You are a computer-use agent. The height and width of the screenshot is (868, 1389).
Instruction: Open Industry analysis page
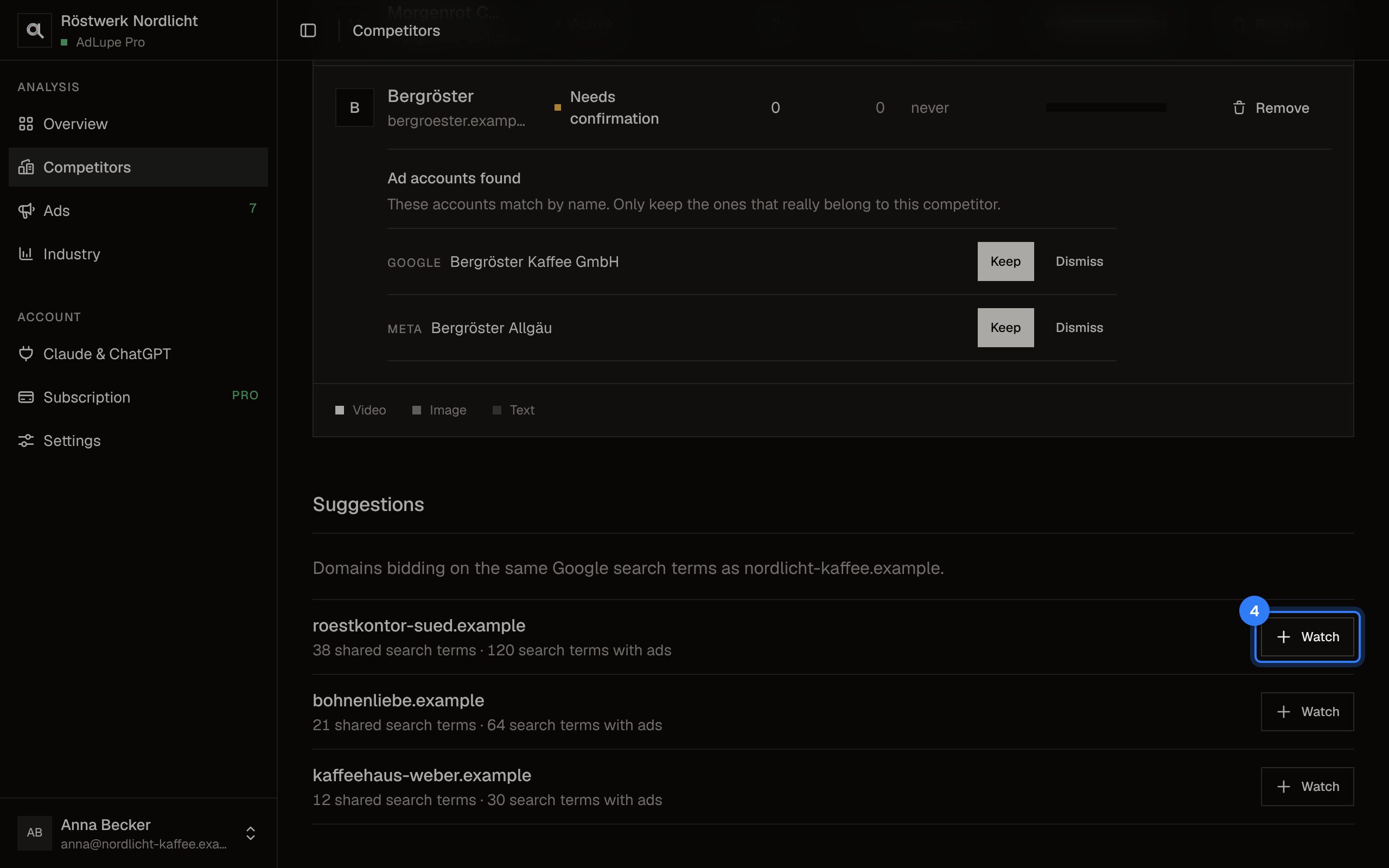pos(138,254)
